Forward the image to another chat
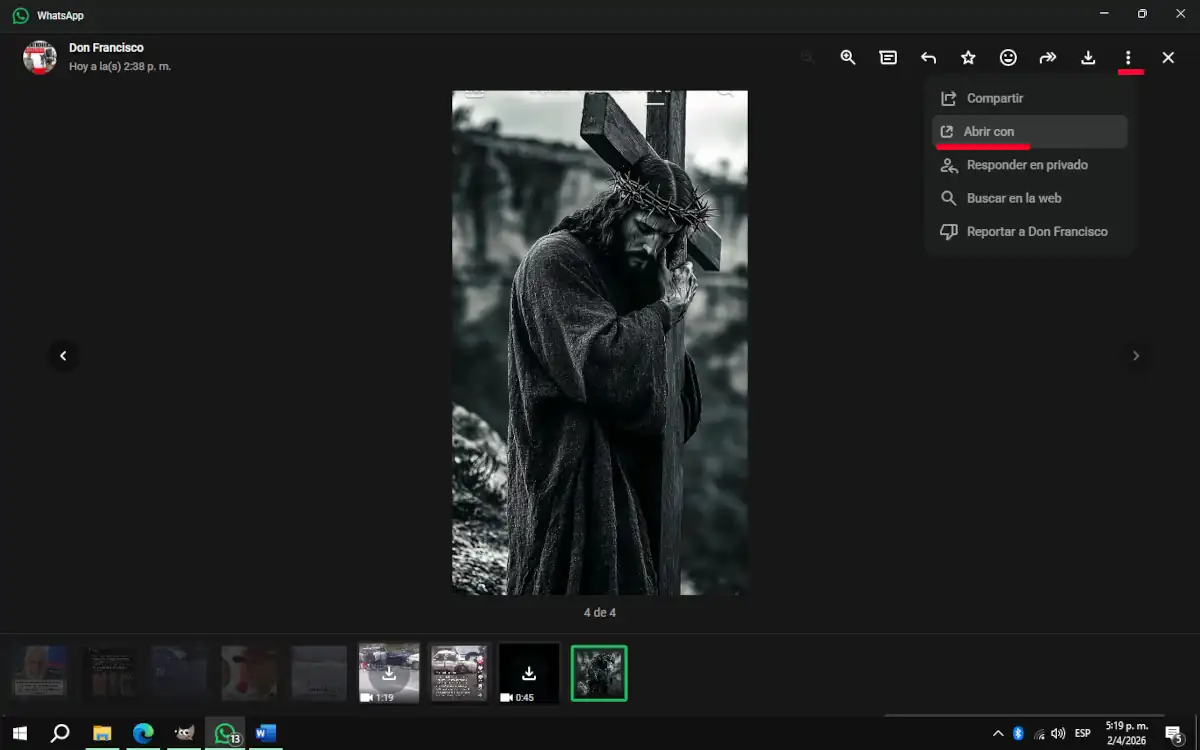Screen dimensions: 1200x750 [x=1047, y=57]
